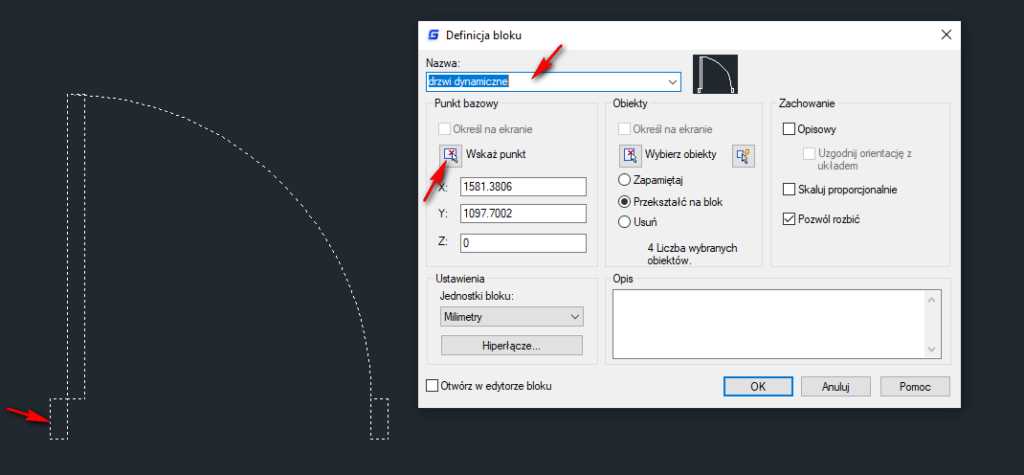The width and height of the screenshot is (1024, 475).
Task: Click the Anuluj cancel button
Action: 836,386
